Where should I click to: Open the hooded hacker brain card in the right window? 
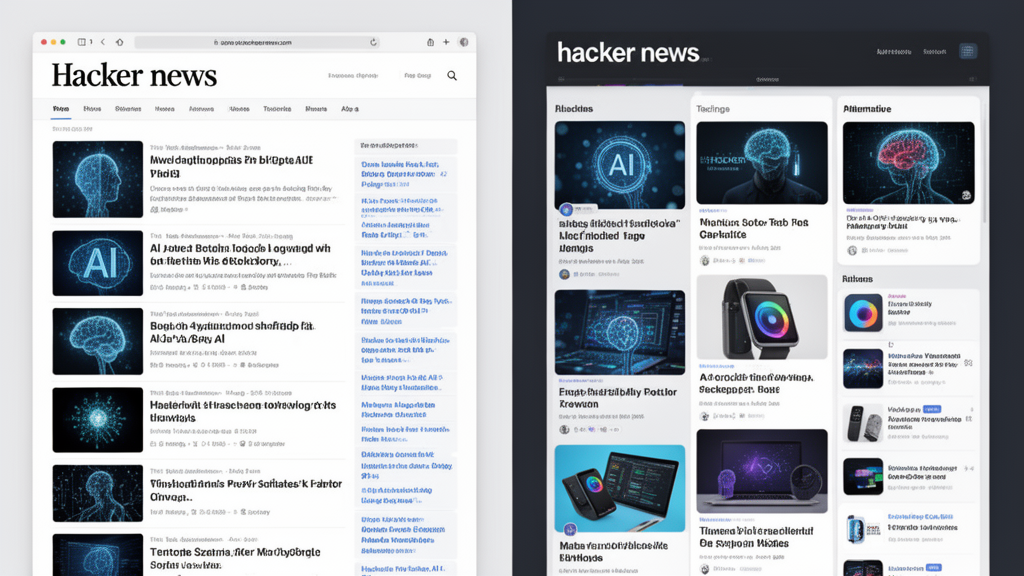(x=761, y=163)
